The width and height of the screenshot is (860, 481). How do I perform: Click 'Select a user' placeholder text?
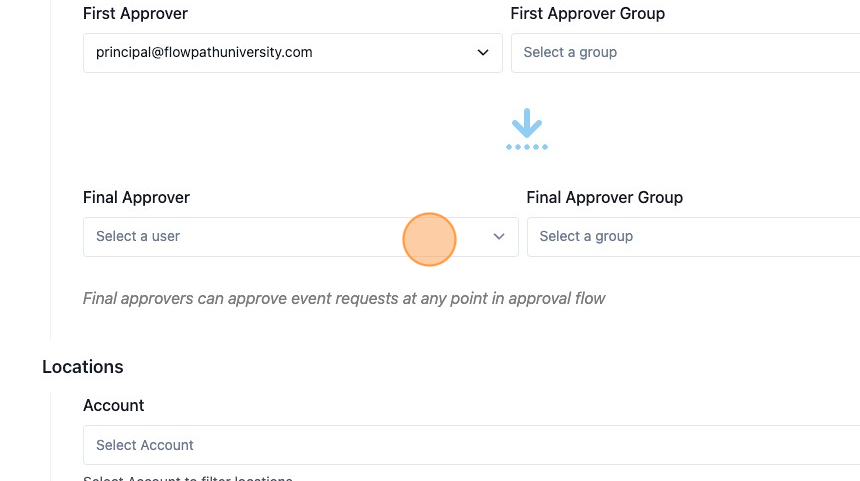[138, 236]
